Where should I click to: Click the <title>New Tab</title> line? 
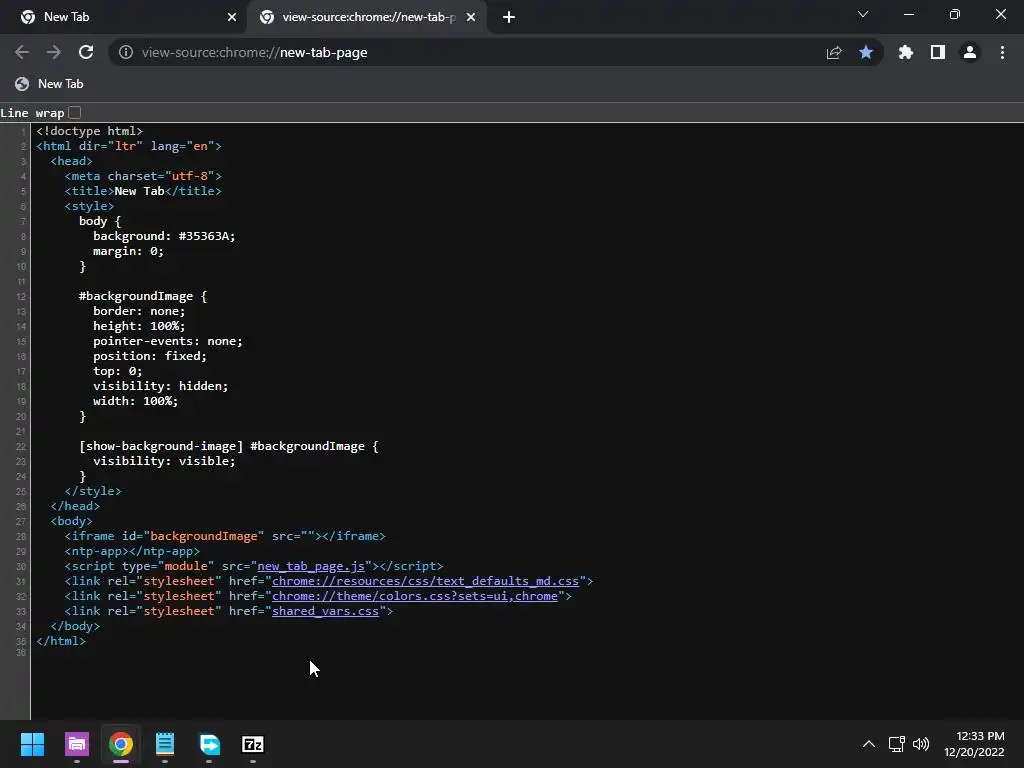tap(143, 191)
